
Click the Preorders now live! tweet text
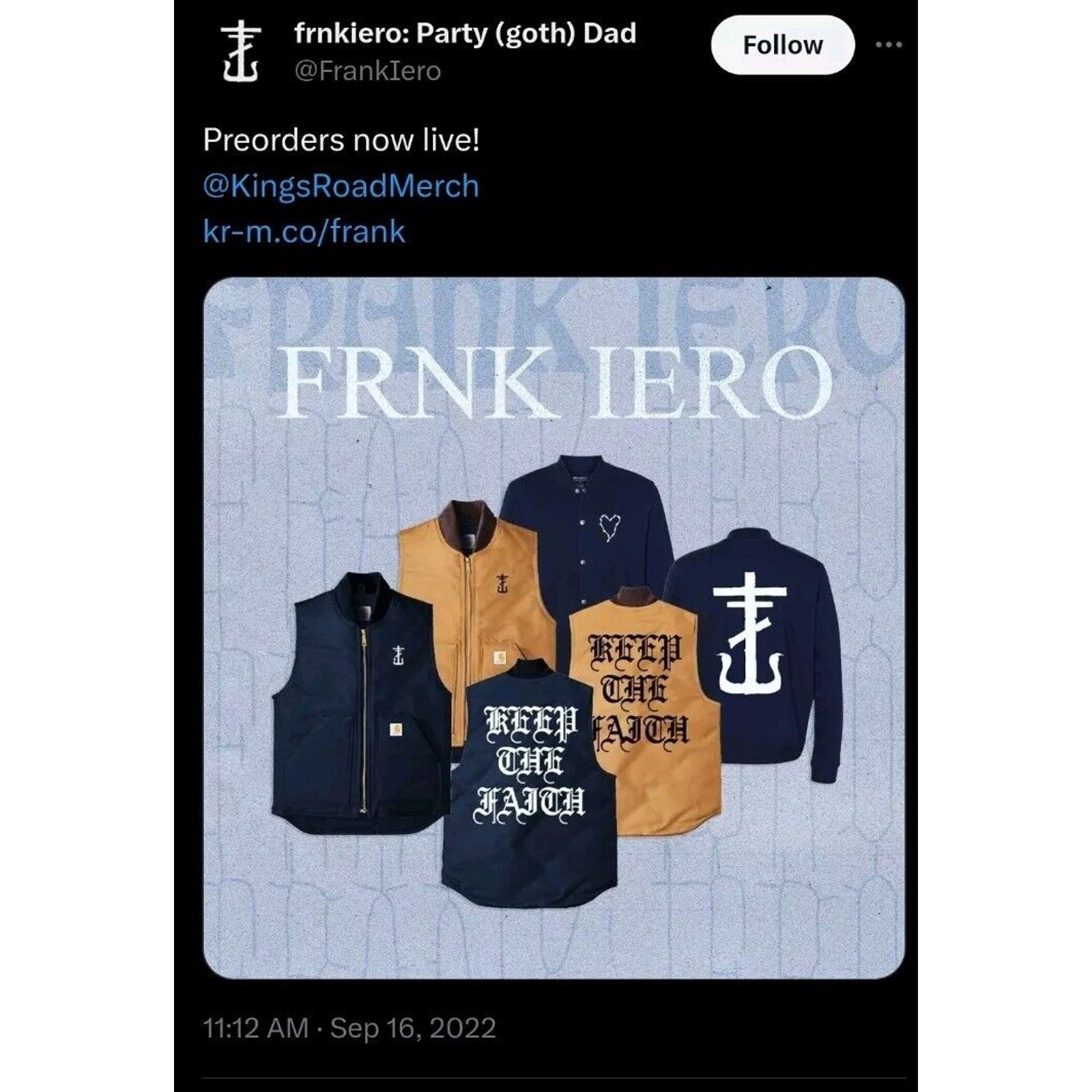pyautogui.click(x=341, y=141)
